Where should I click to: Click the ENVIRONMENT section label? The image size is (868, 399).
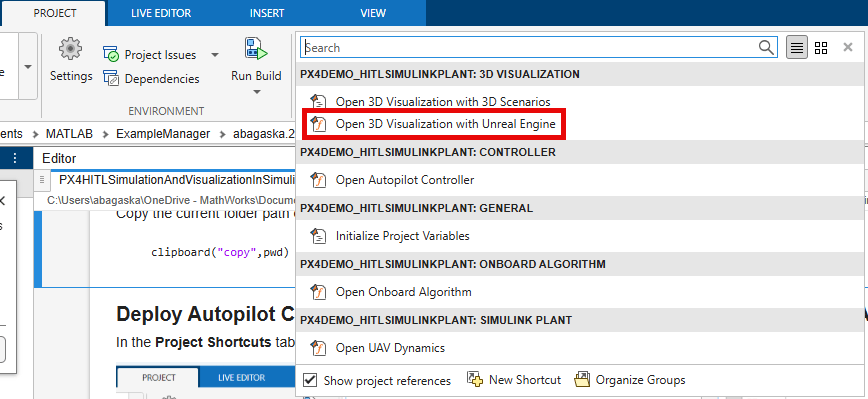pyautogui.click(x=166, y=111)
